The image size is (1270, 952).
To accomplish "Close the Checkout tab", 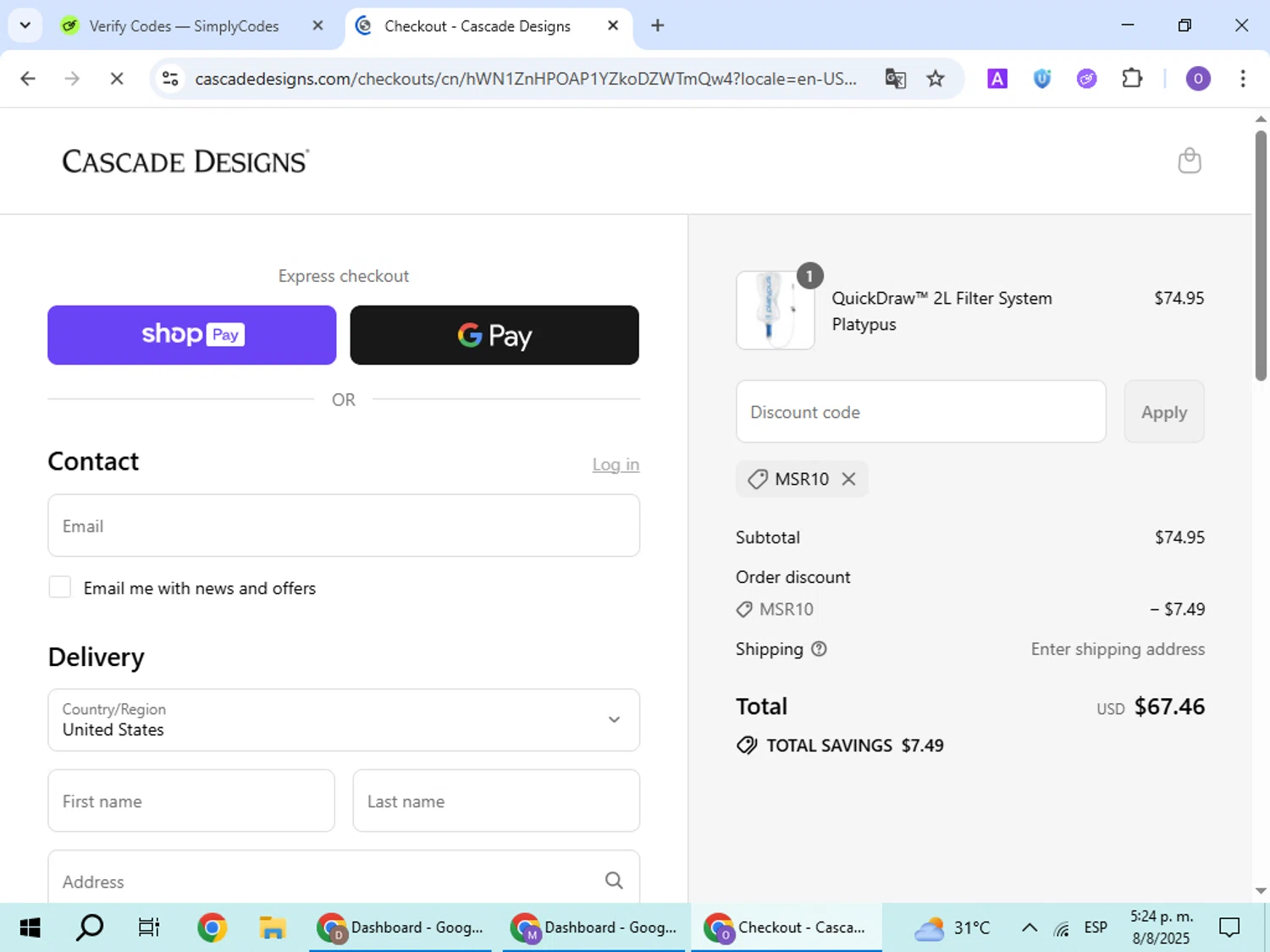I will 613,25.
